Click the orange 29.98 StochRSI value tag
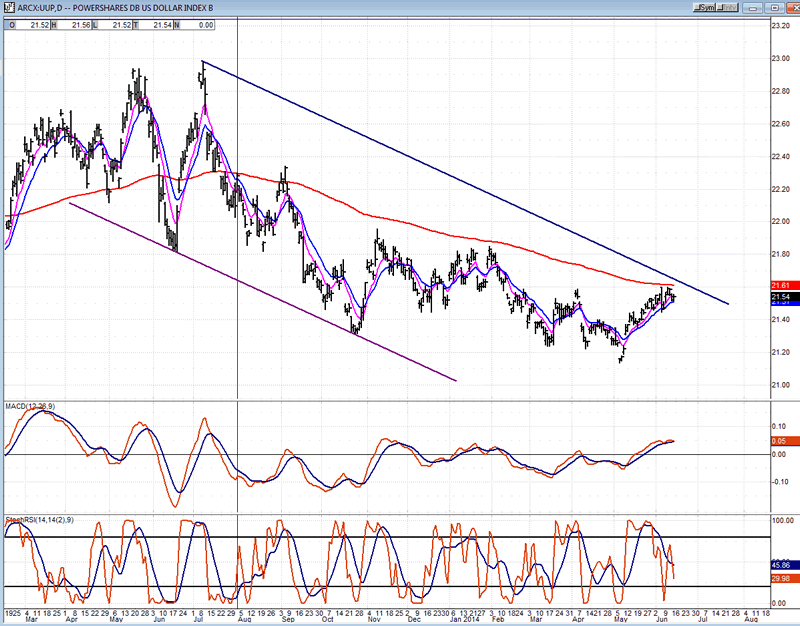The height and width of the screenshot is (626, 800). click(781, 576)
